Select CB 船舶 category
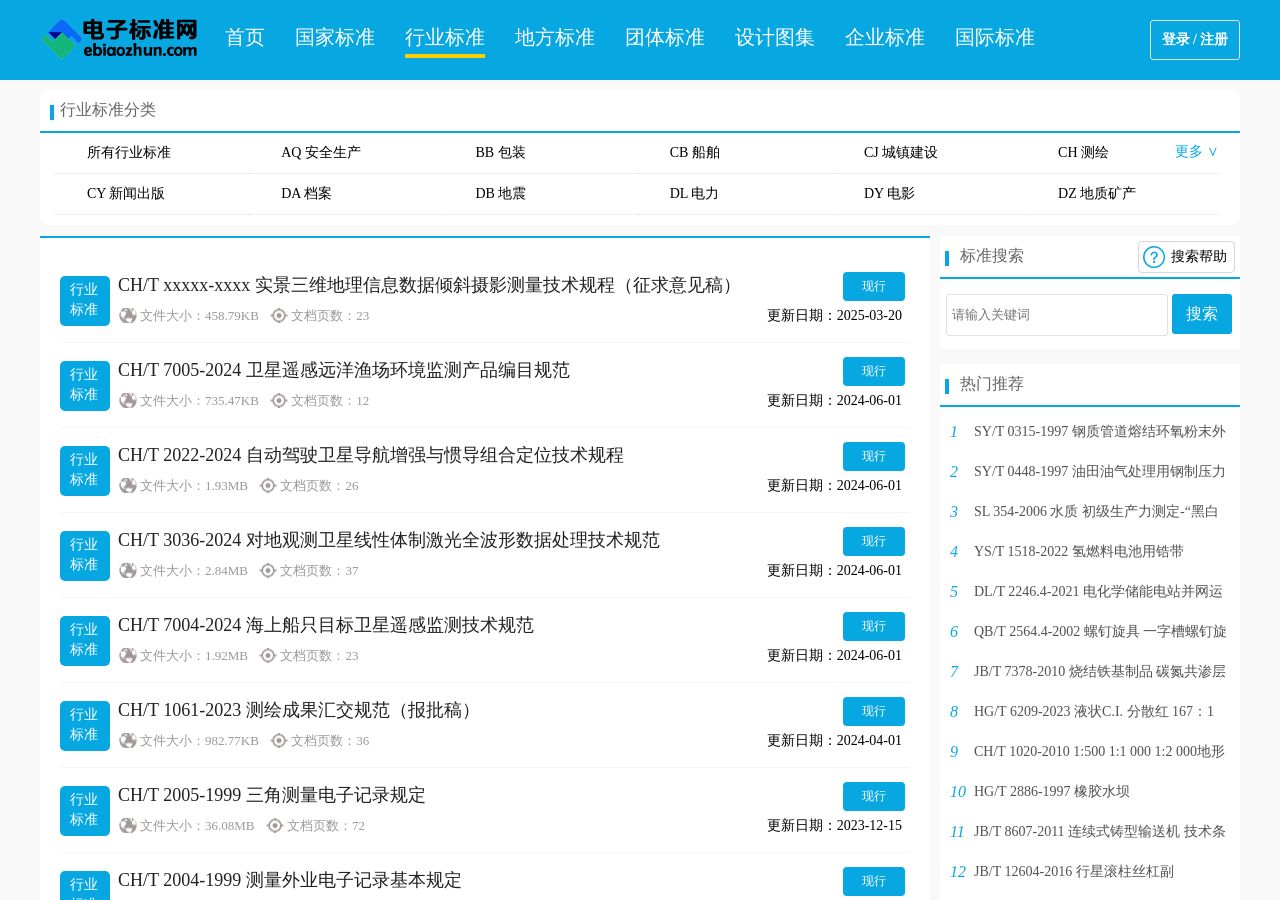Image resolution: width=1280 pixels, height=900 pixels. [695, 153]
